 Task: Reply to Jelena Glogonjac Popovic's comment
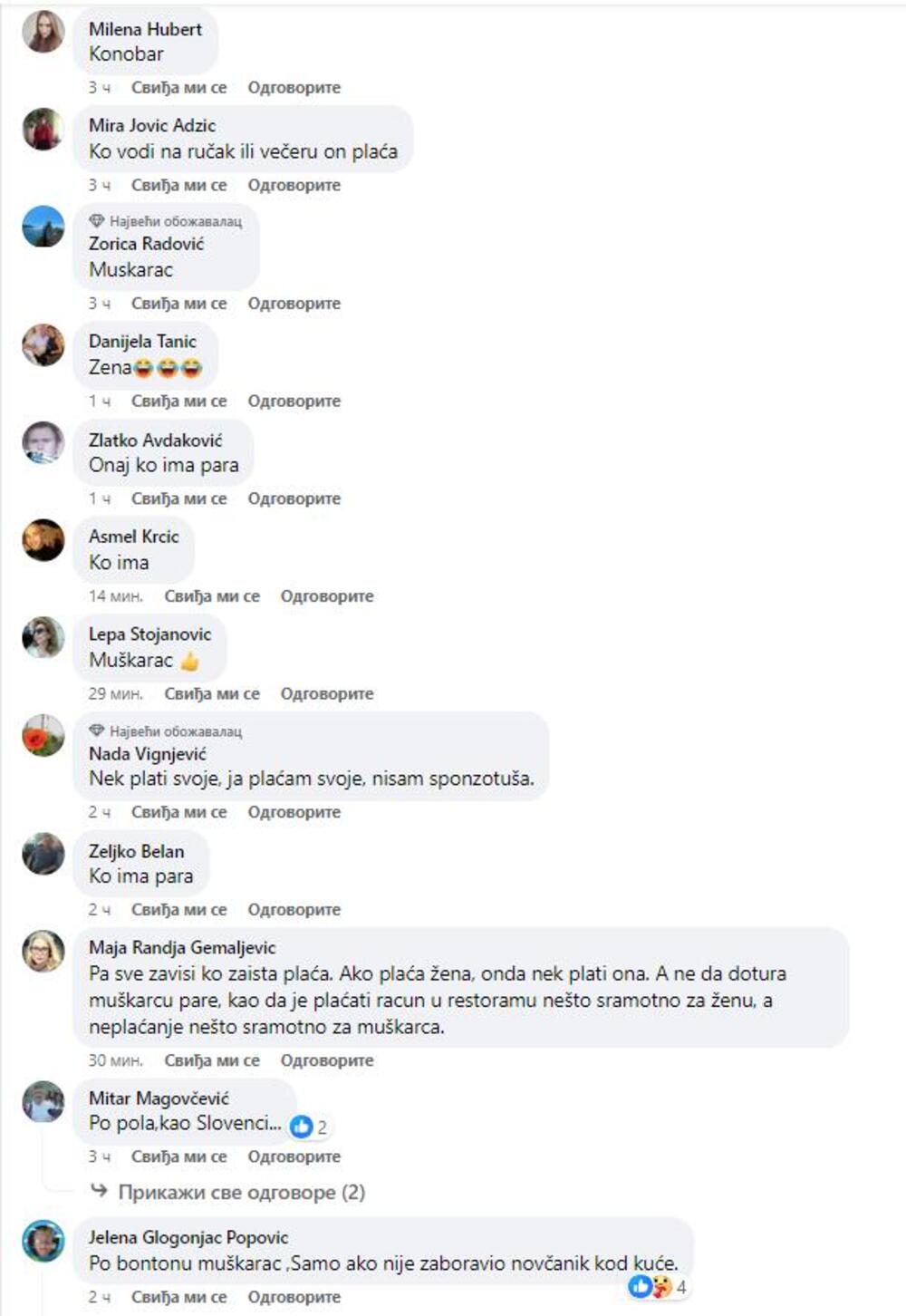click(294, 1297)
